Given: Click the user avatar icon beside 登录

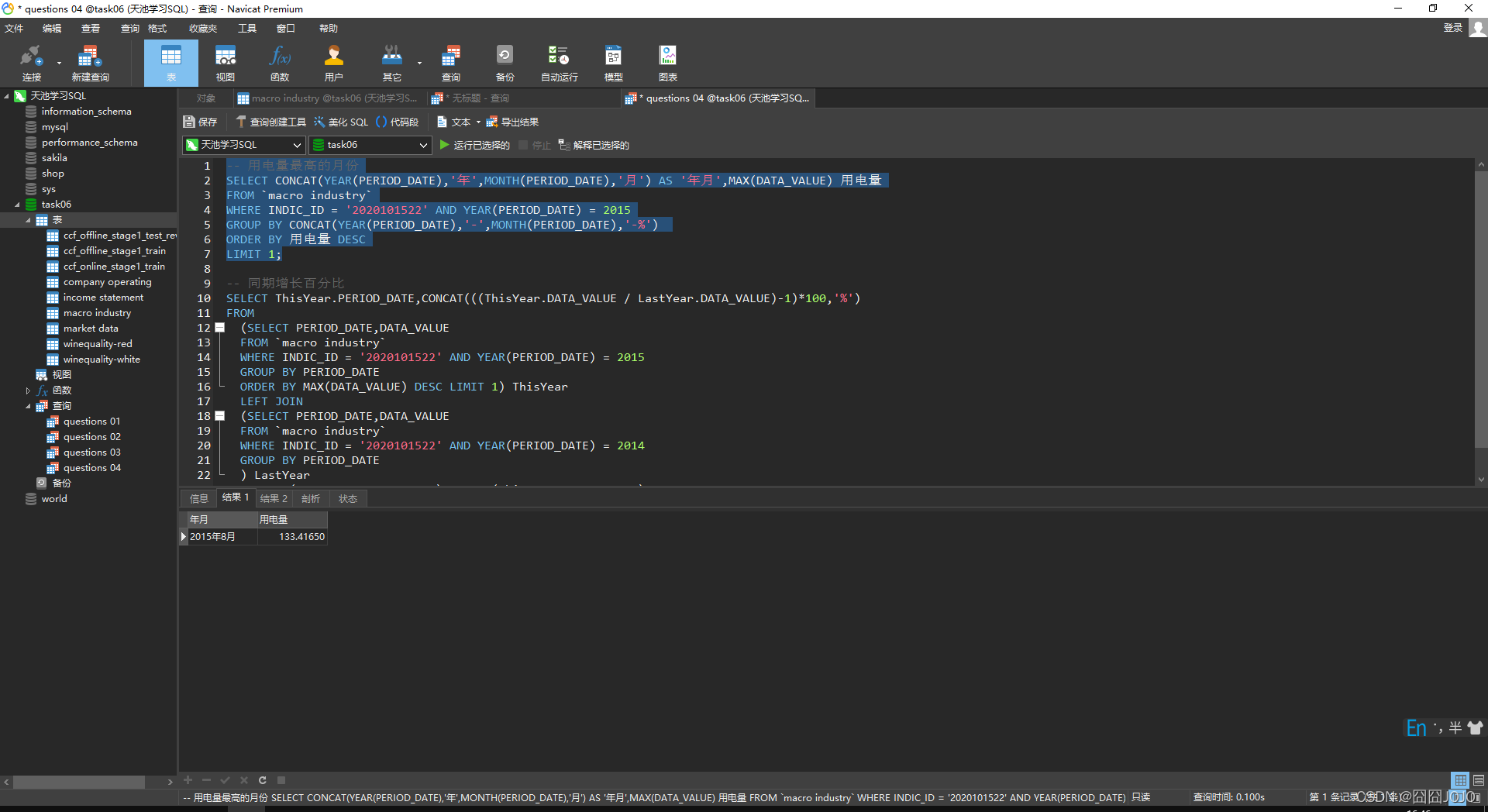Looking at the screenshot, I should click(1478, 28).
